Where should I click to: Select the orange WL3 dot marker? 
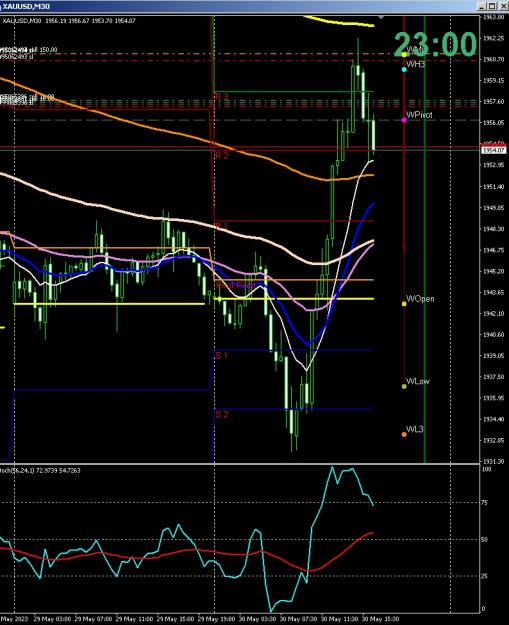[x=404, y=434]
